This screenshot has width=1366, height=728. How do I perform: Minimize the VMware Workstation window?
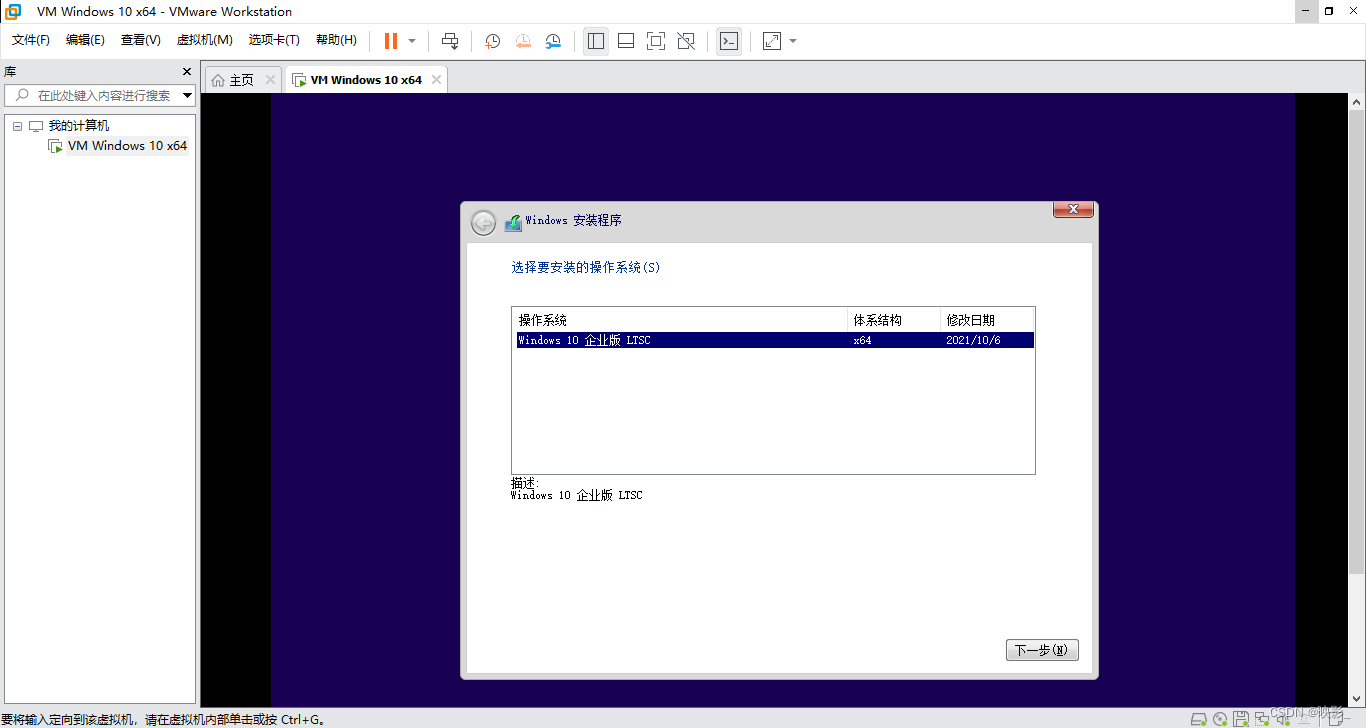click(x=1305, y=11)
